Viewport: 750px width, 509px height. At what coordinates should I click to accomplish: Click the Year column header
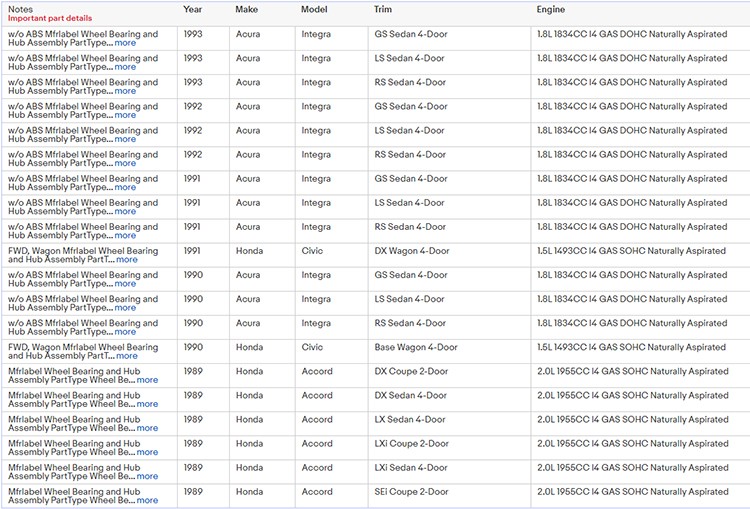193,9
